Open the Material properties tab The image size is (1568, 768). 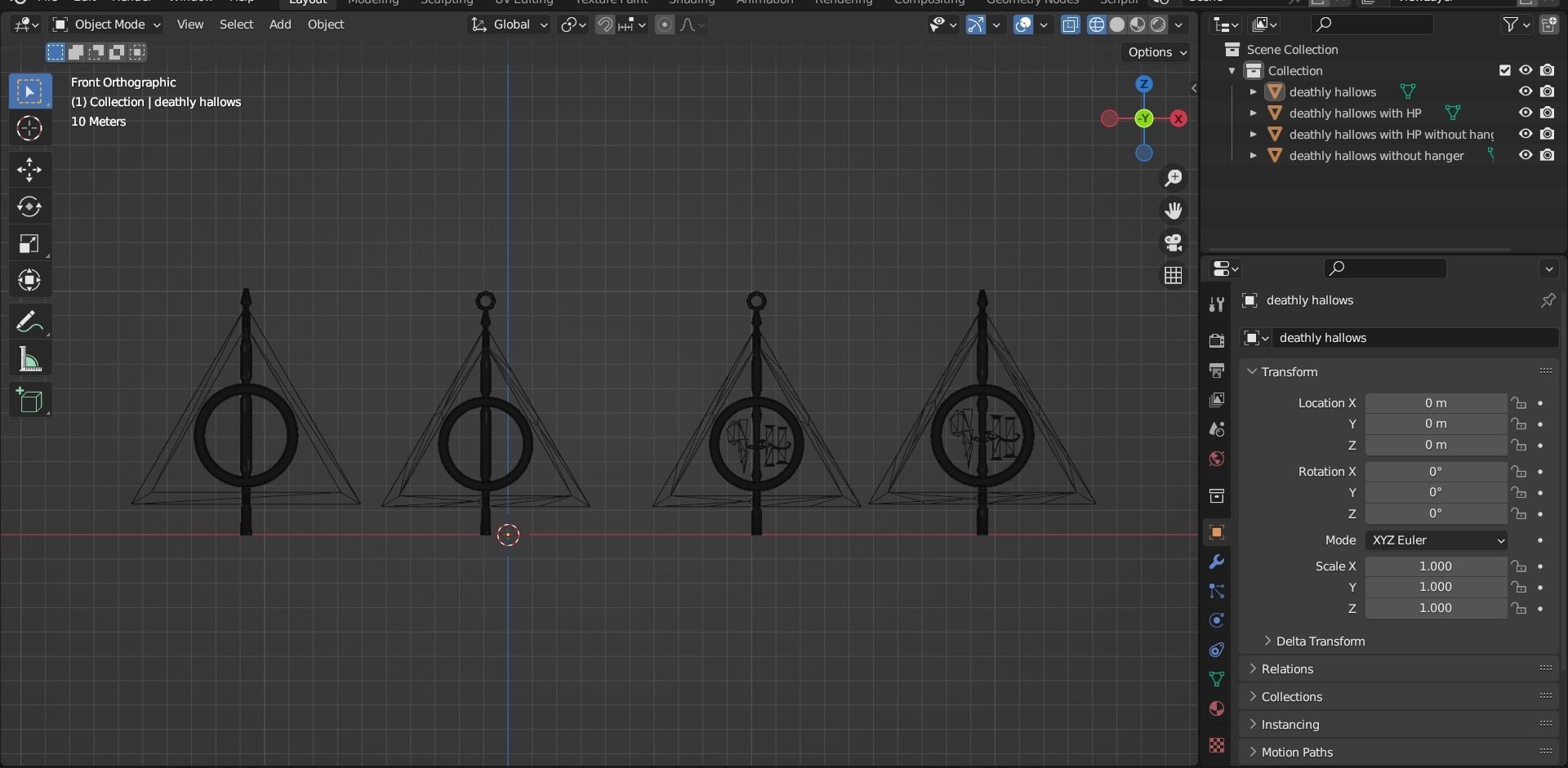(x=1217, y=708)
